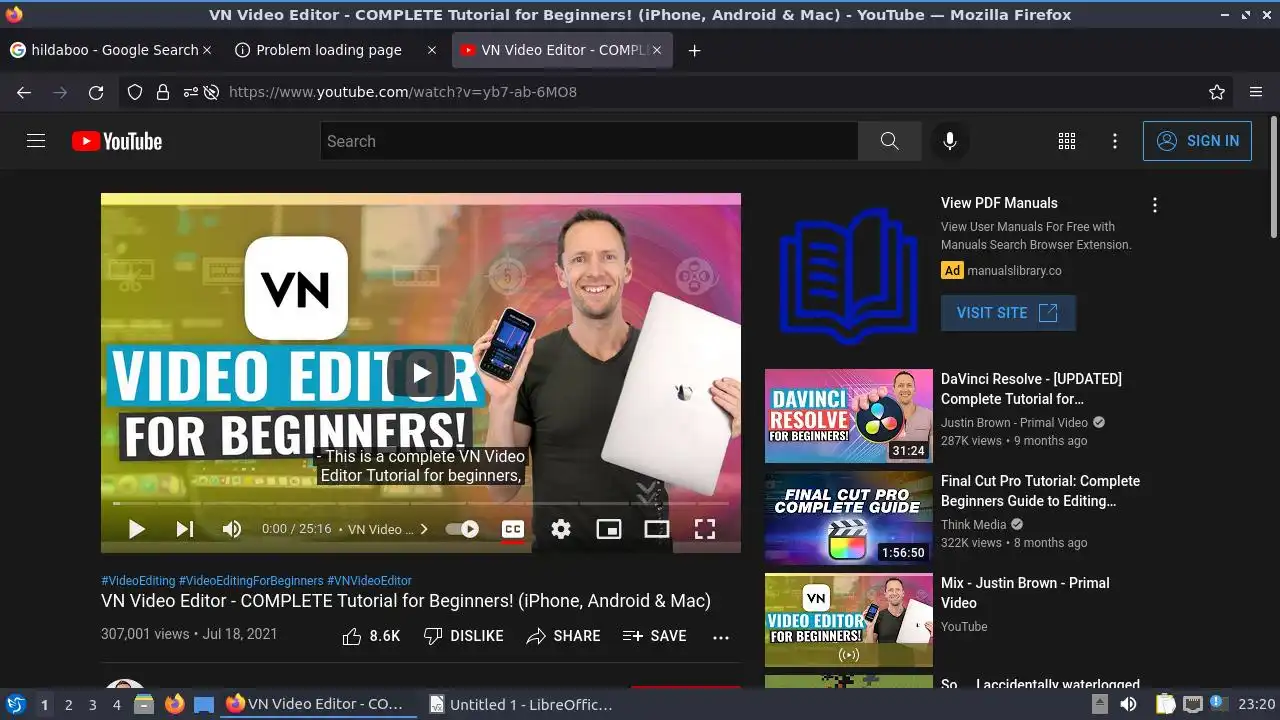Open the player settings gear
This screenshot has height=720, width=1280.
[561, 529]
